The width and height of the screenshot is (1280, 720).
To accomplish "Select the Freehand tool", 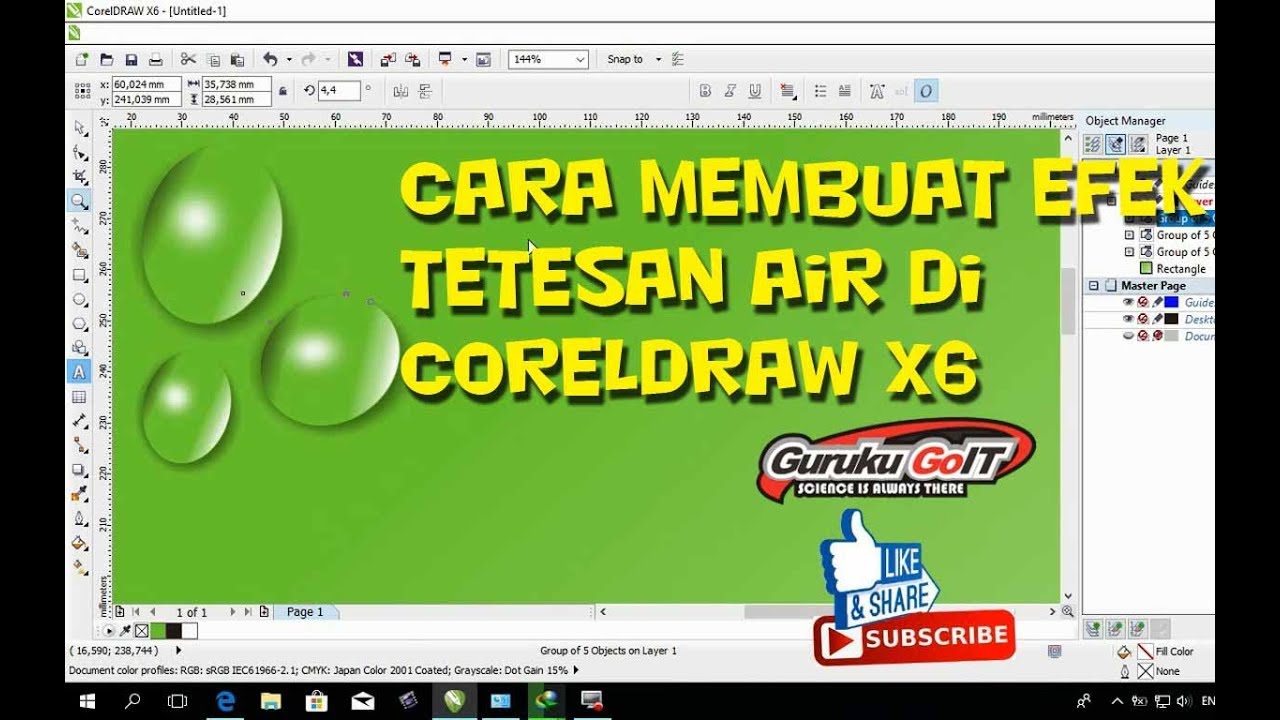I will tap(79, 226).
